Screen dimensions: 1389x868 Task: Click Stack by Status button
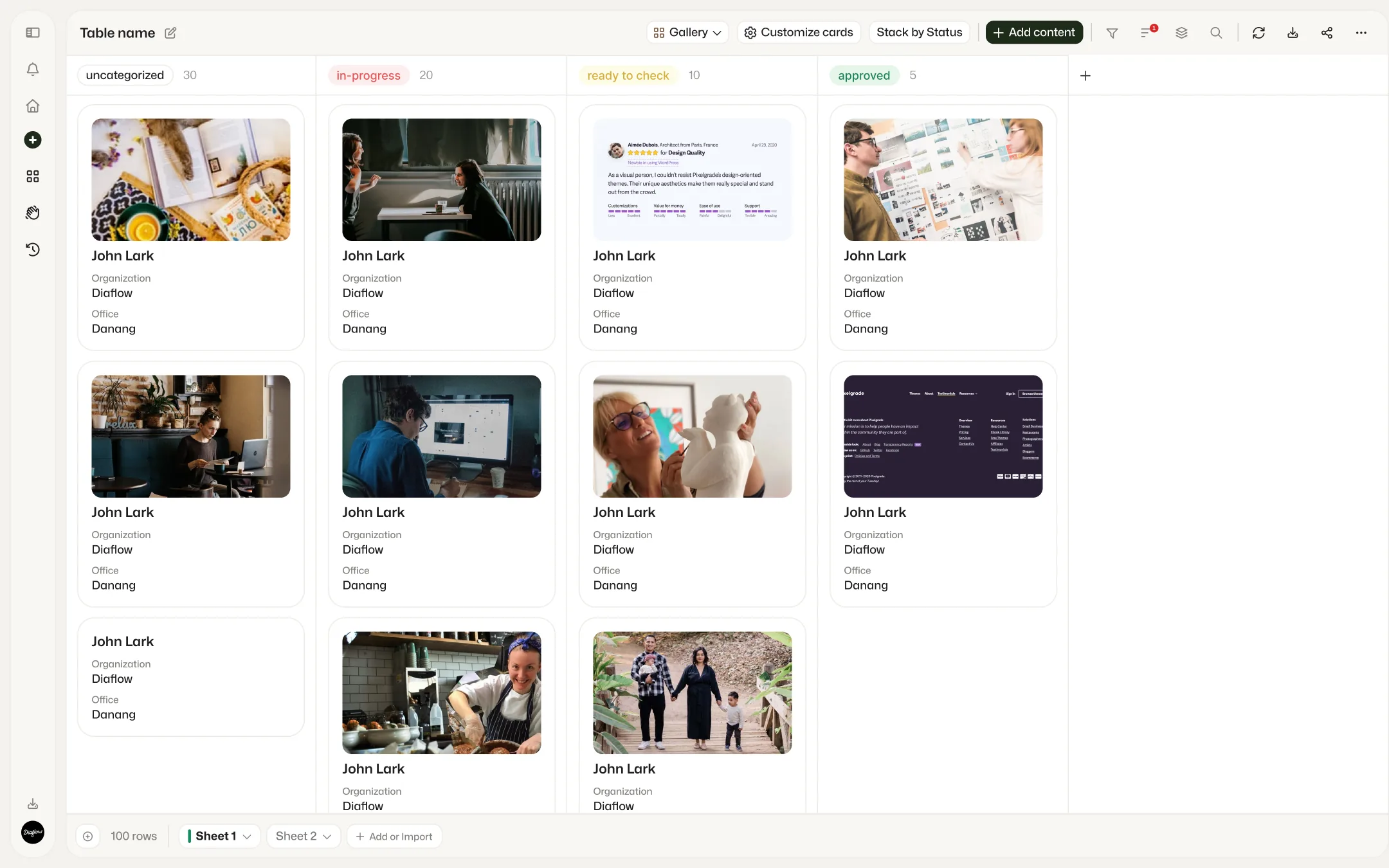pos(919,32)
